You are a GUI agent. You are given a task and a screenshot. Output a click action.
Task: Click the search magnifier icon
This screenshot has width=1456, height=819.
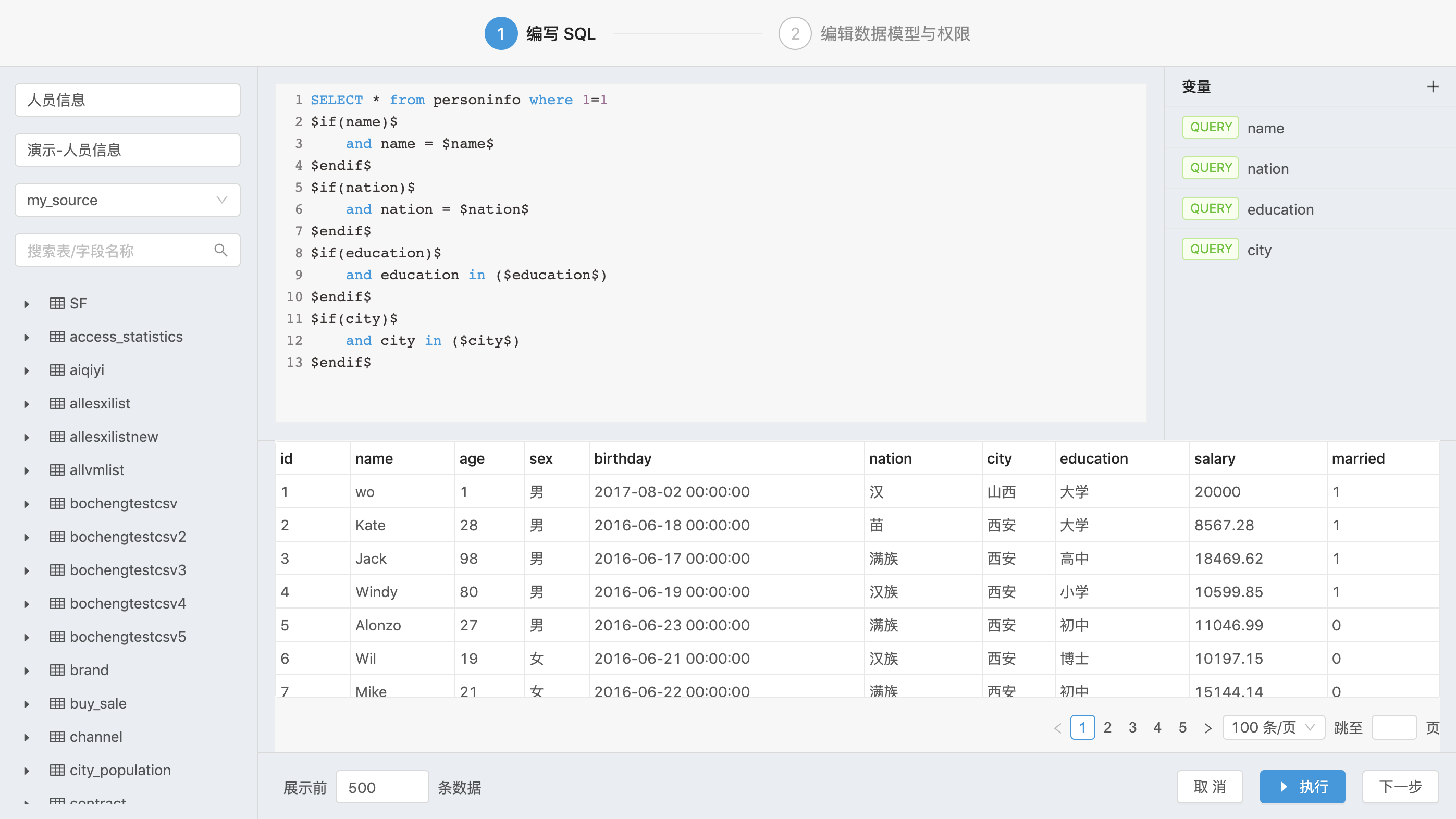tap(220, 250)
